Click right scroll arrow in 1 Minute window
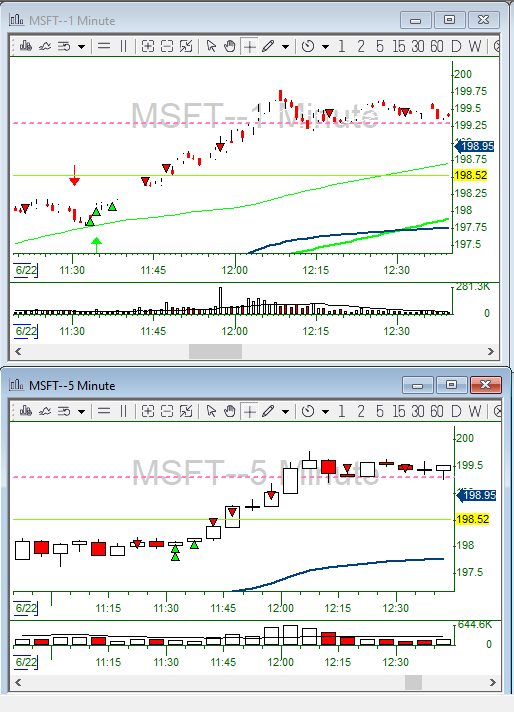Viewport: 514px width, 712px height. 490,351
